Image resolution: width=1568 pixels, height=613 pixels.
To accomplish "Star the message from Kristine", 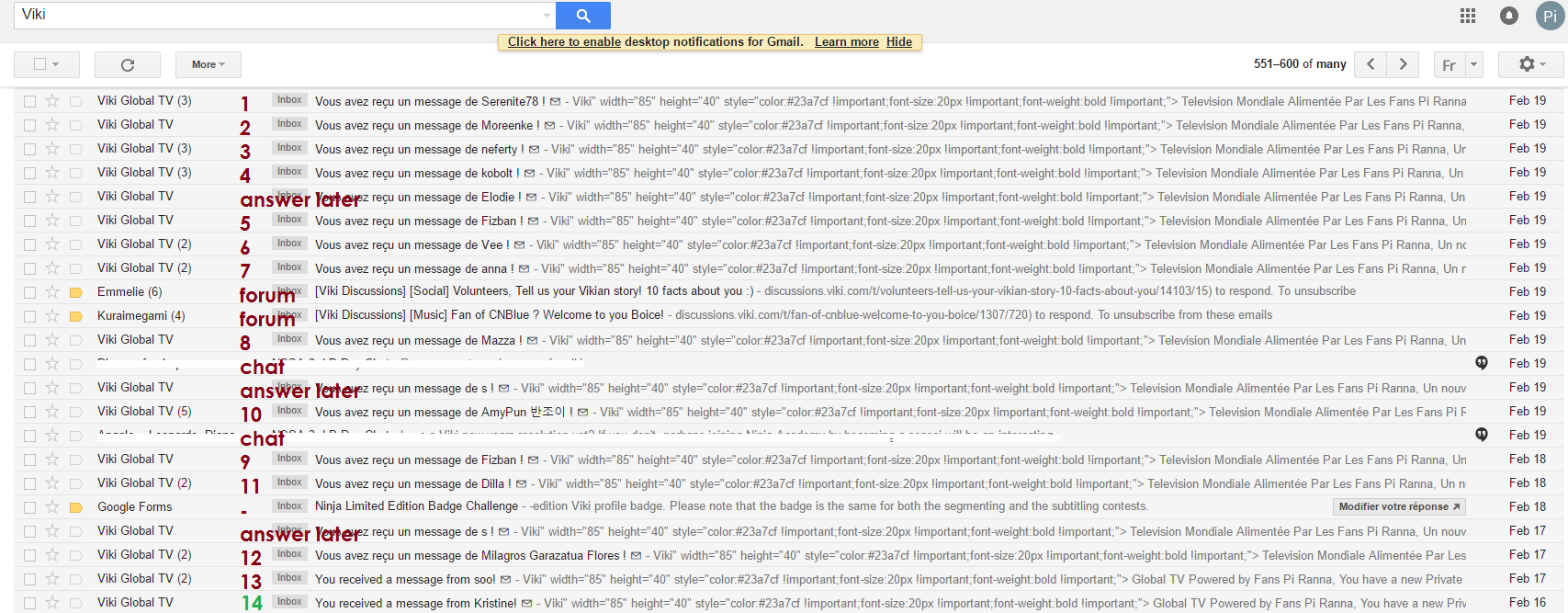I will coord(52,603).
